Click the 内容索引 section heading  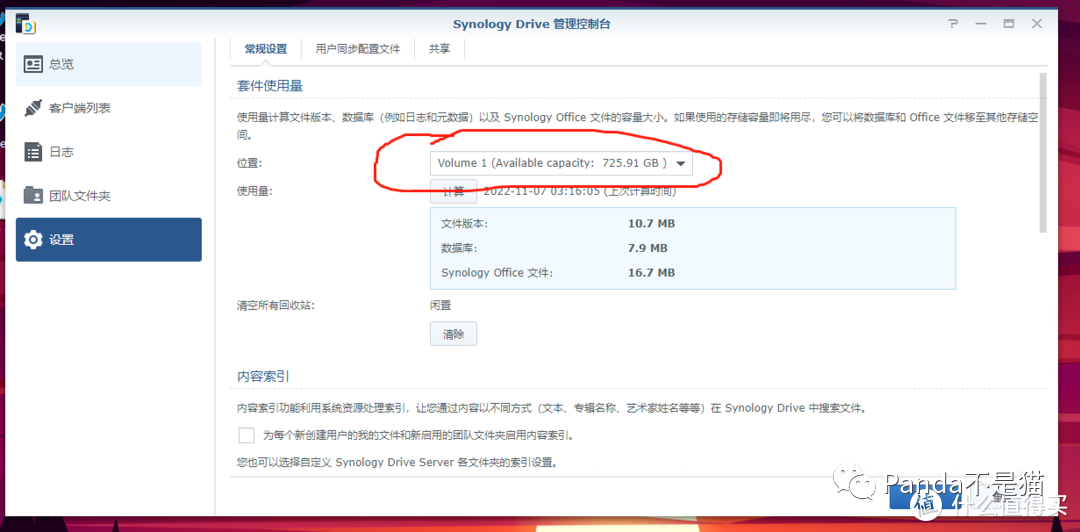point(263,377)
